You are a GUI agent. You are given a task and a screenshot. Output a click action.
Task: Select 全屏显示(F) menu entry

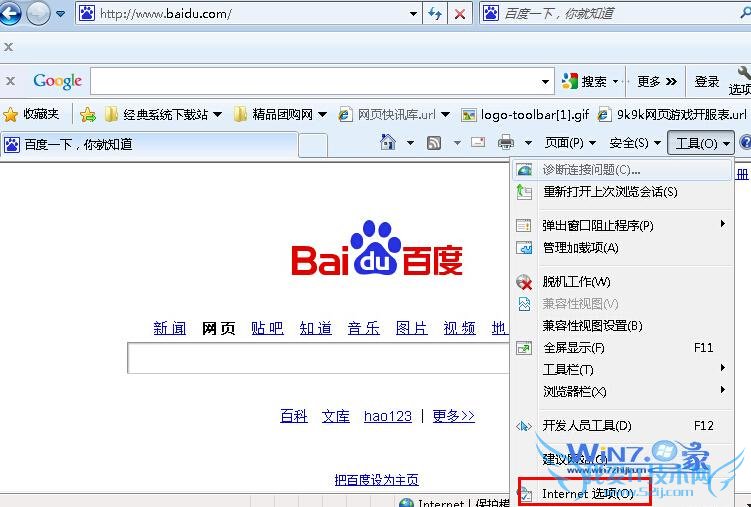click(622, 348)
